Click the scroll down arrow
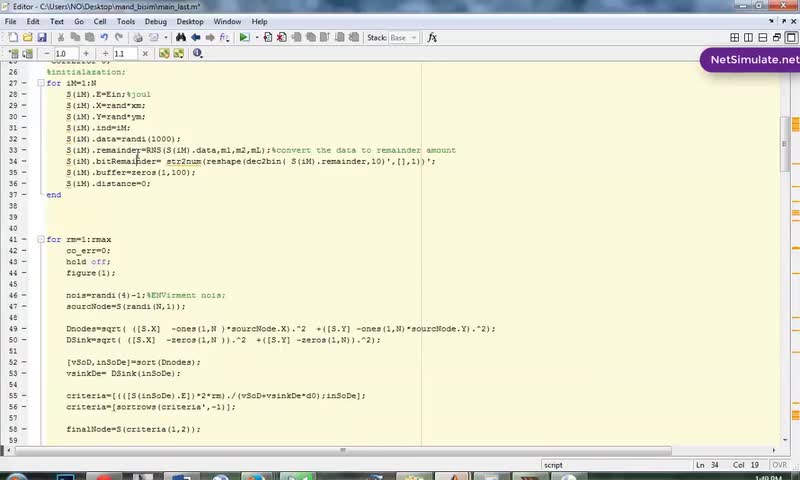The width and height of the screenshot is (800, 480). [784, 440]
